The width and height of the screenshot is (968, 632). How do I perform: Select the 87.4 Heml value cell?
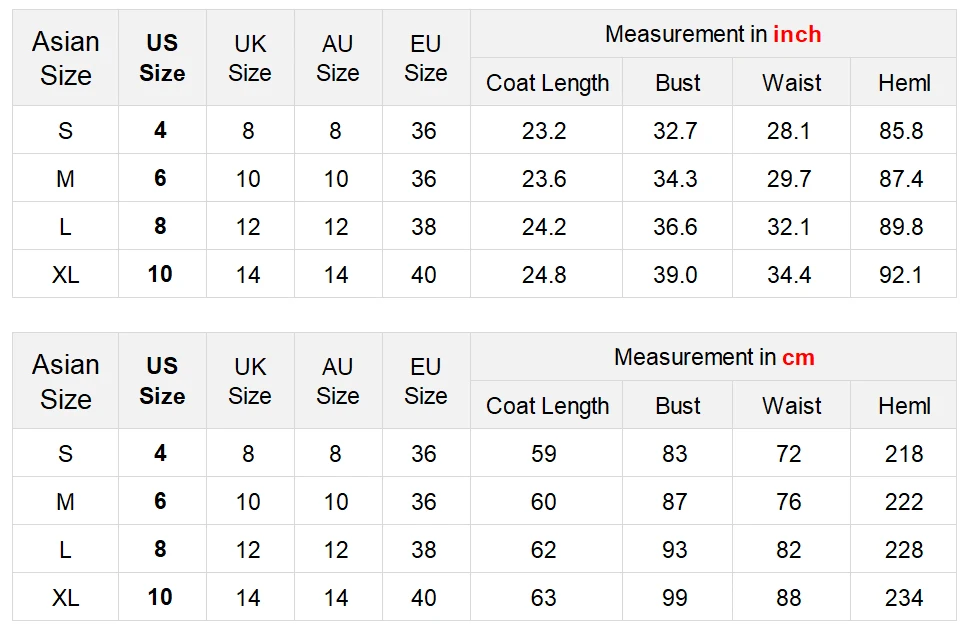(901, 179)
